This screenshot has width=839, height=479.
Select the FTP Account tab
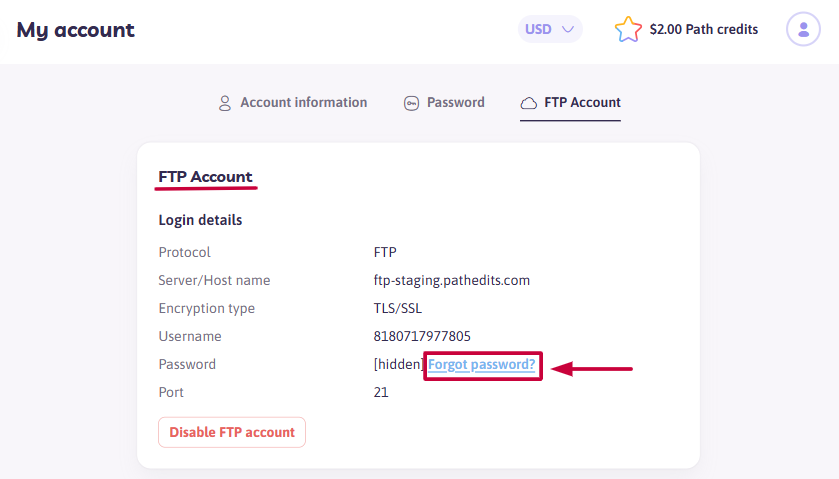click(570, 103)
